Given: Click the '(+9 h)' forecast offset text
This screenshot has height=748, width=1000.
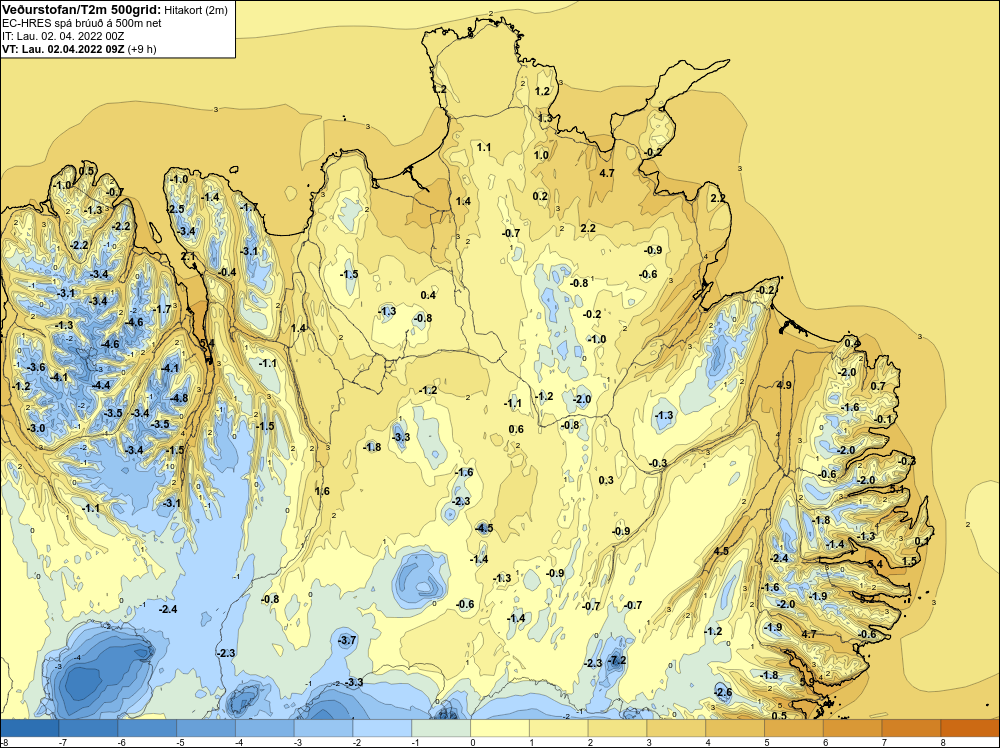Looking at the screenshot, I should 142,49.
